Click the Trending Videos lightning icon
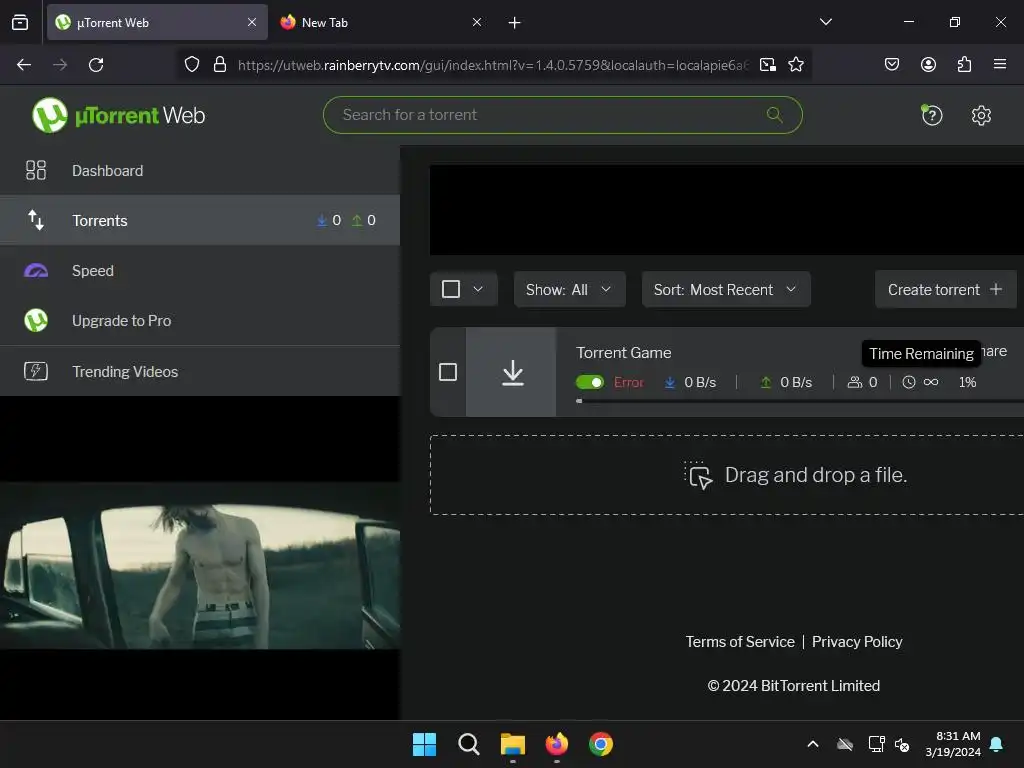The height and width of the screenshot is (768, 1024). pos(36,371)
